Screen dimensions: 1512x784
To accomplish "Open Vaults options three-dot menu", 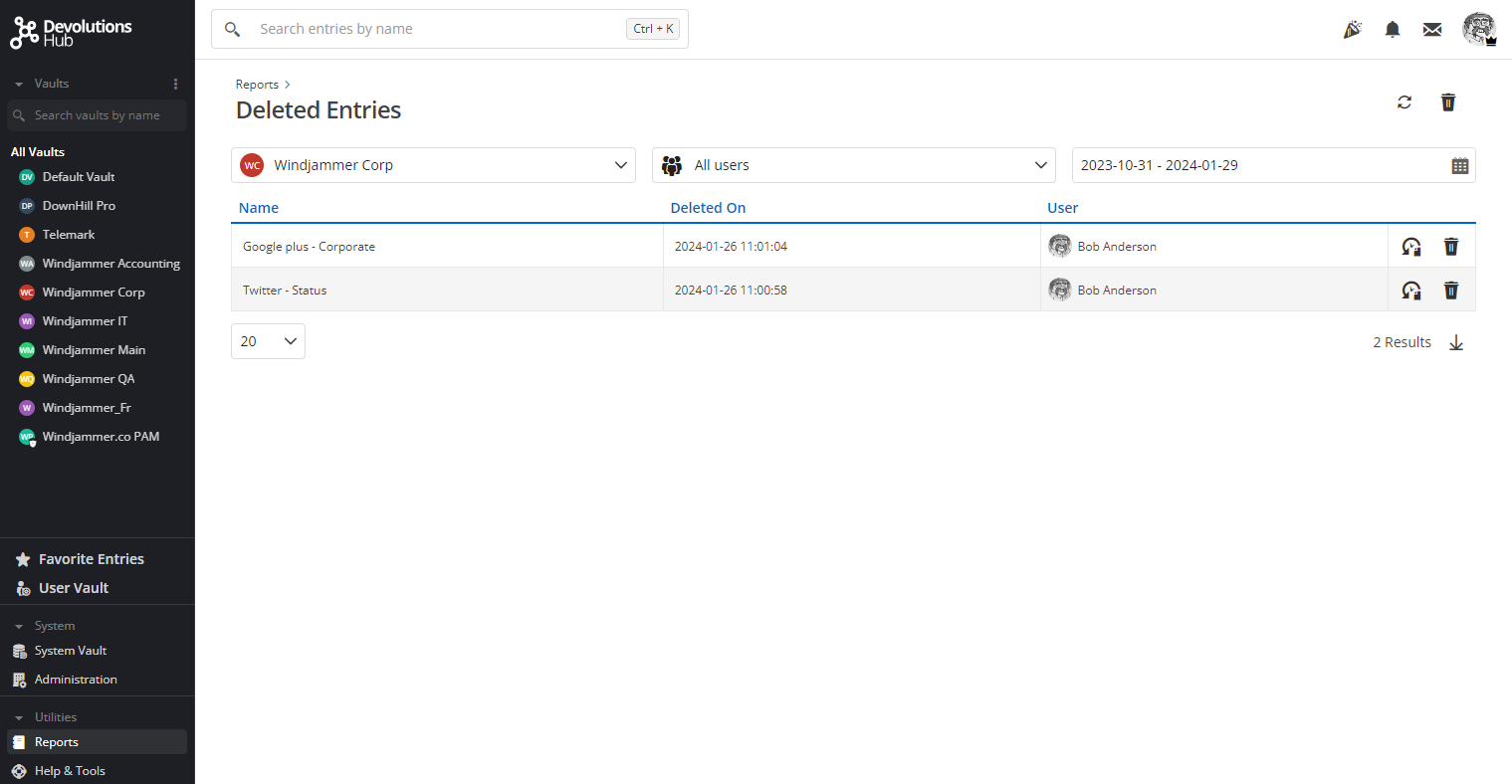I will pyautogui.click(x=175, y=84).
